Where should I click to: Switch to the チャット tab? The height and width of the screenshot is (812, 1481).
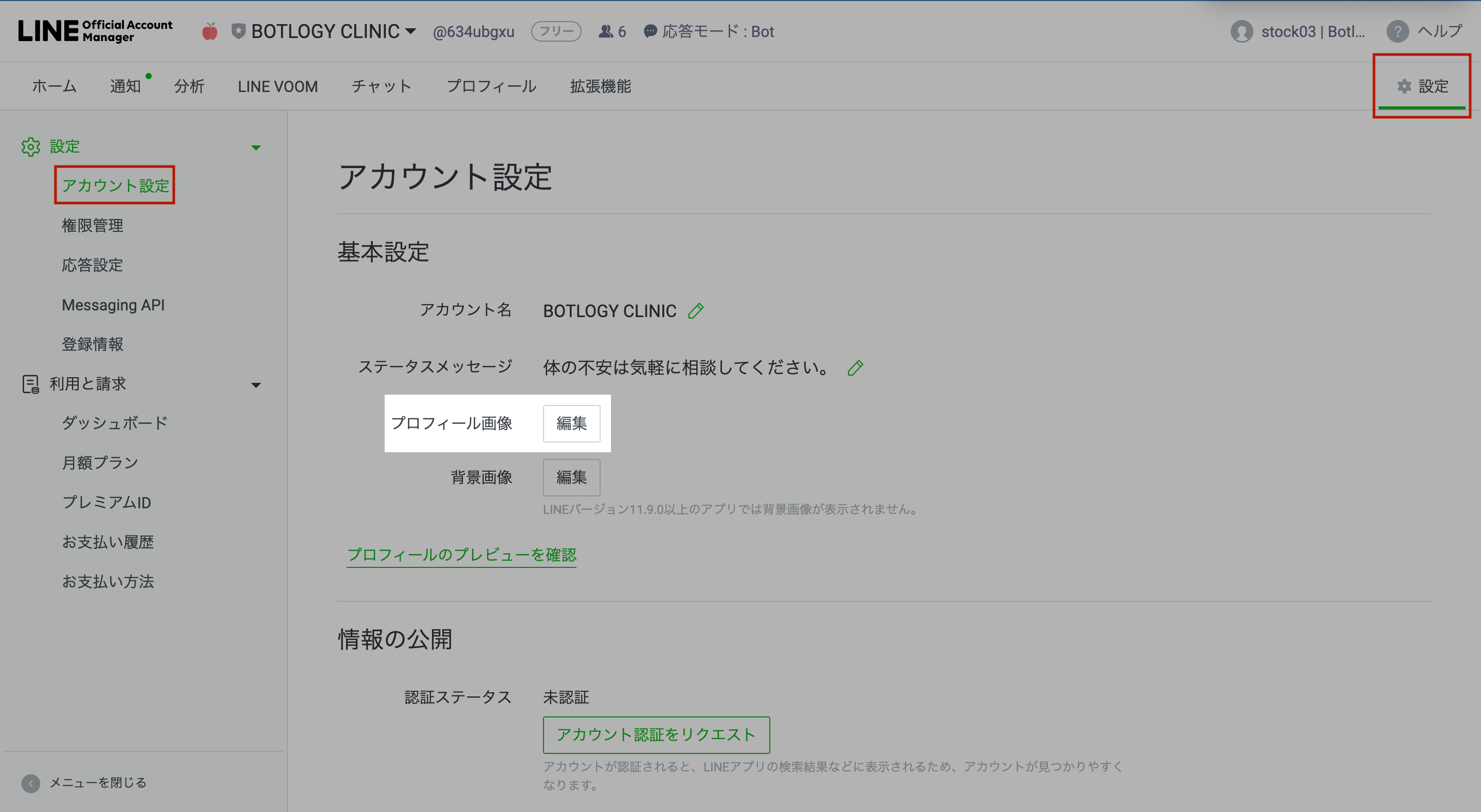point(382,86)
